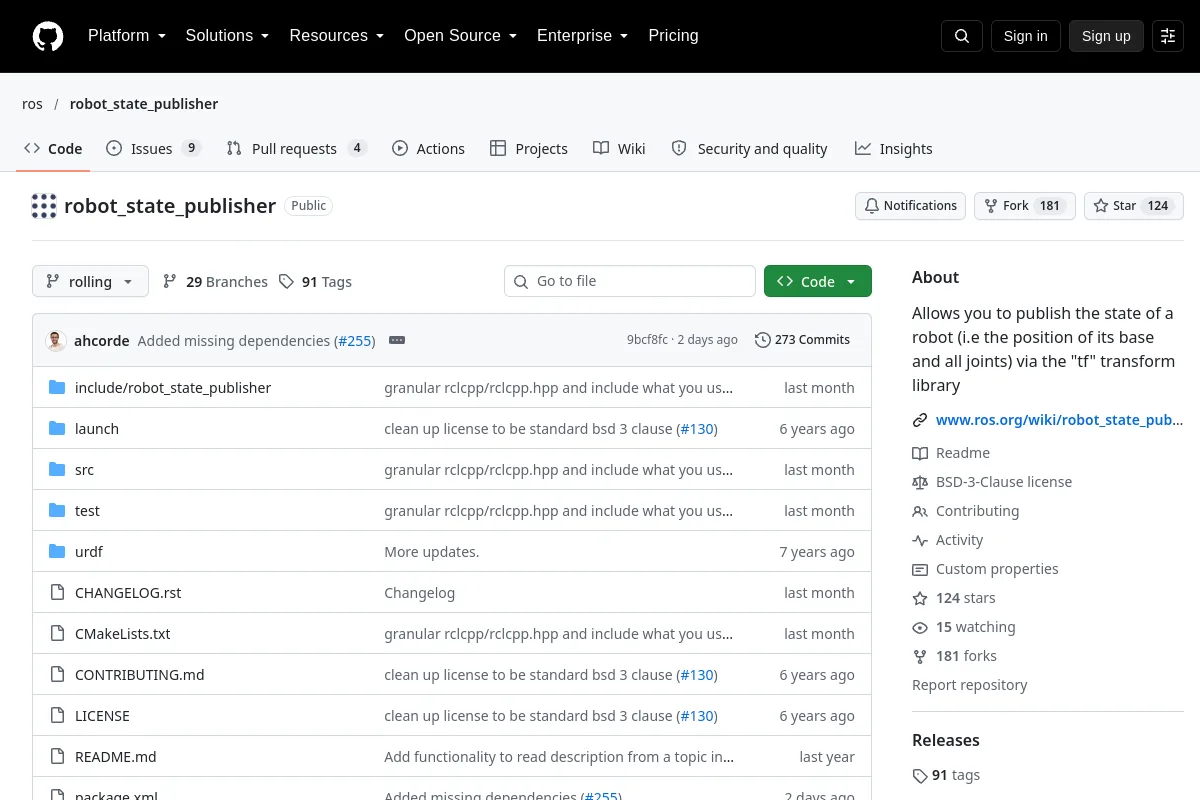Open the Platform dropdown menu
Viewport: 1200px width, 800px height.
tap(126, 36)
